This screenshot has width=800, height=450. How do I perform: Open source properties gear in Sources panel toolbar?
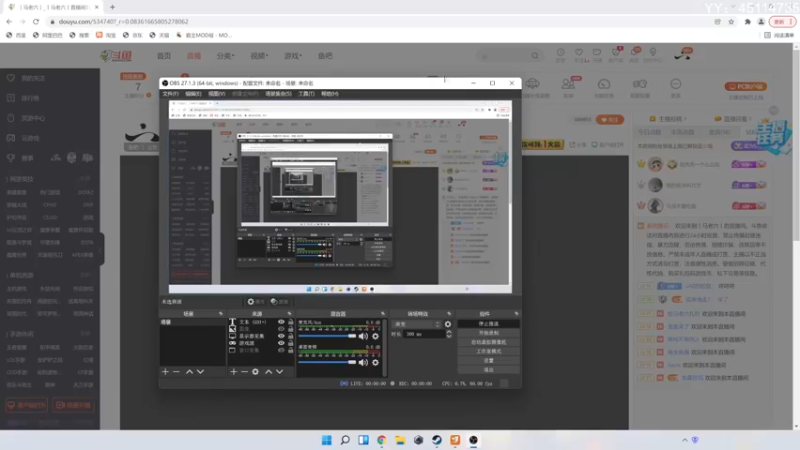[256, 372]
